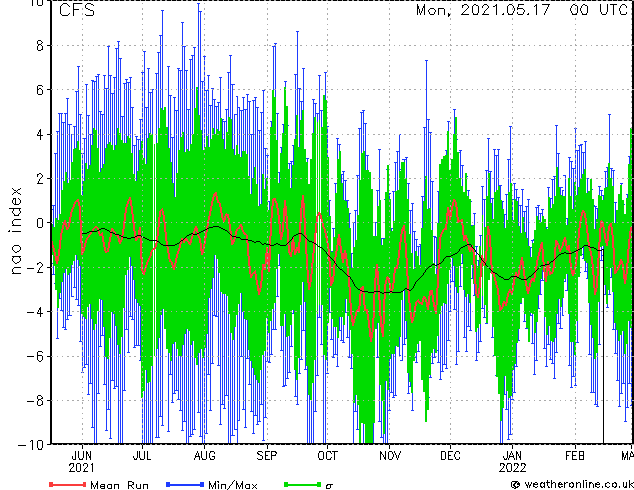Click the JUL axis label

pos(142,456)
